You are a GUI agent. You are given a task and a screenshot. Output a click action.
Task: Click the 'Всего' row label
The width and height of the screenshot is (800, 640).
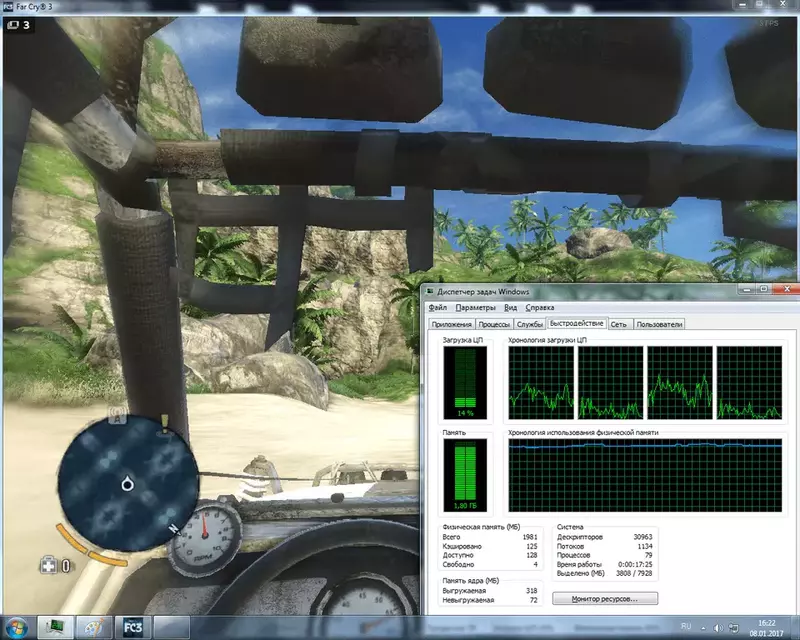coord(451,537)
